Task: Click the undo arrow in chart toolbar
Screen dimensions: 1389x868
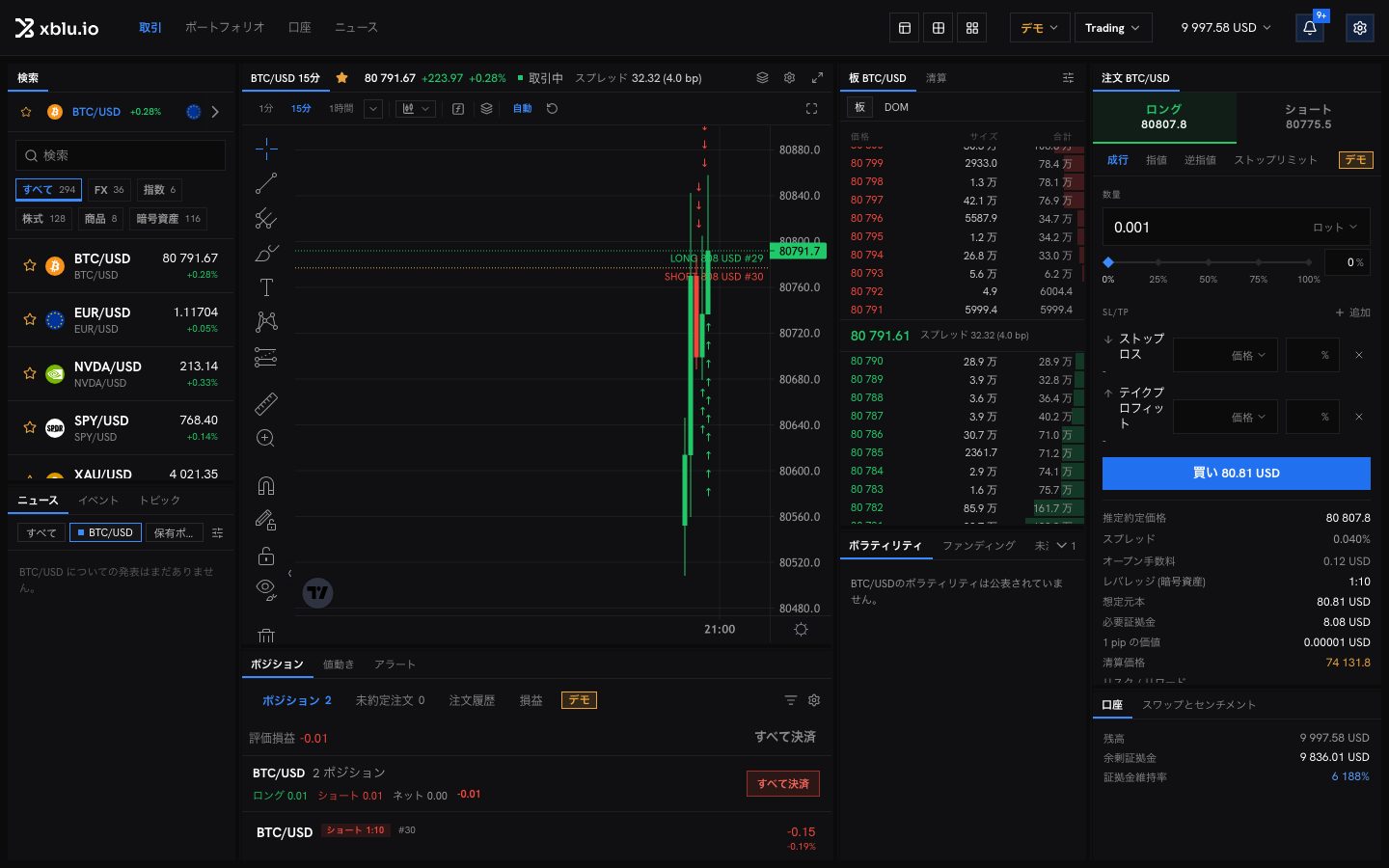Action: (552, 109)
